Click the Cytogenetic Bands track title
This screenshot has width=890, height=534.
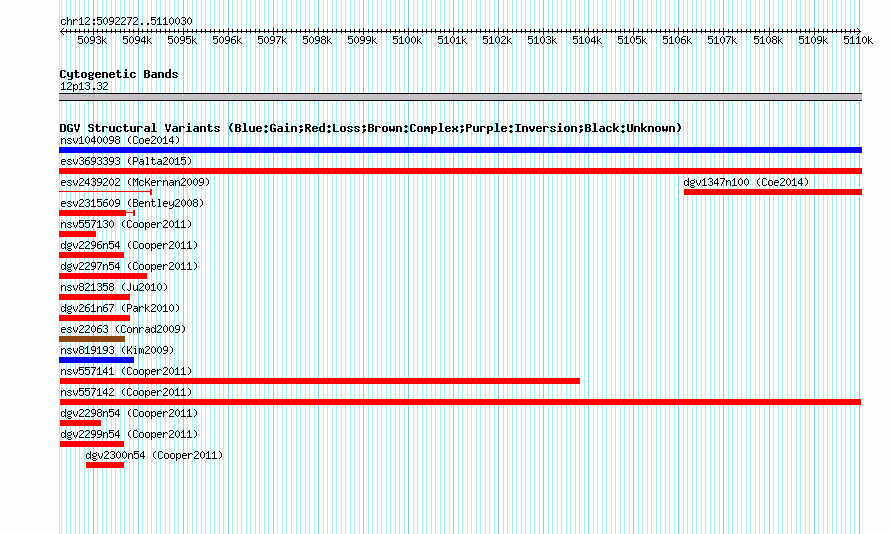(x=119, y=74)
